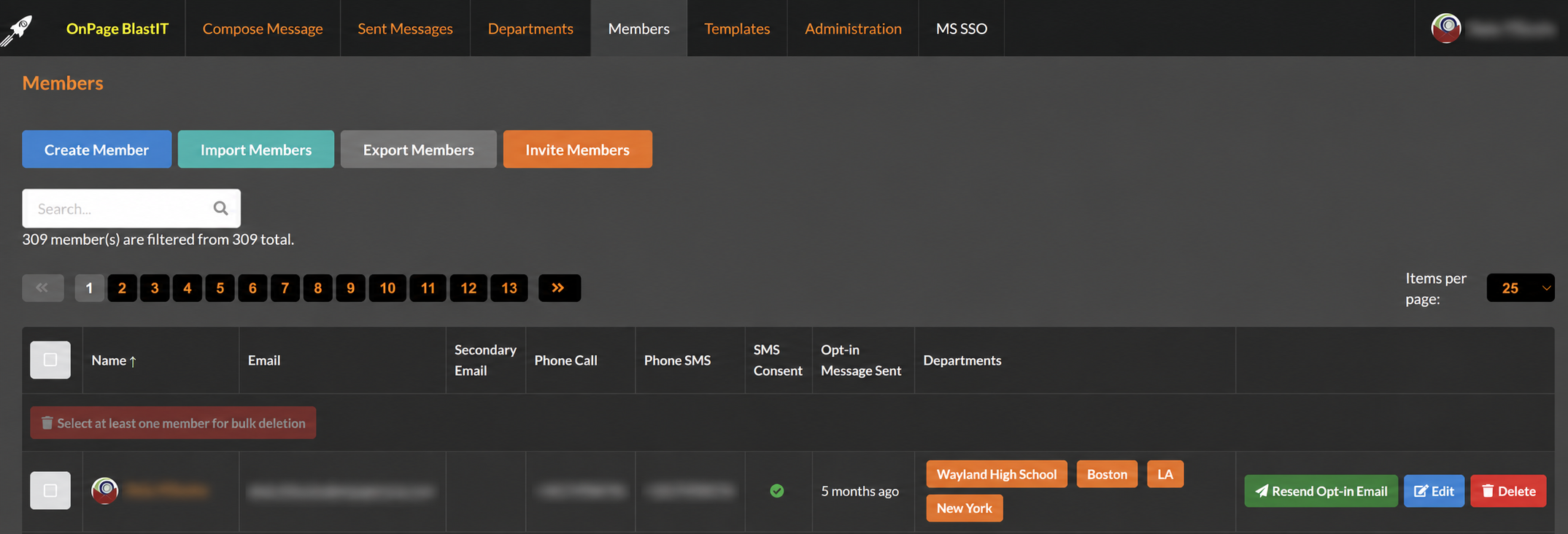1568x534 pixels.
Task: Click the green SMS consent checkmark
Action: (777, 491)
